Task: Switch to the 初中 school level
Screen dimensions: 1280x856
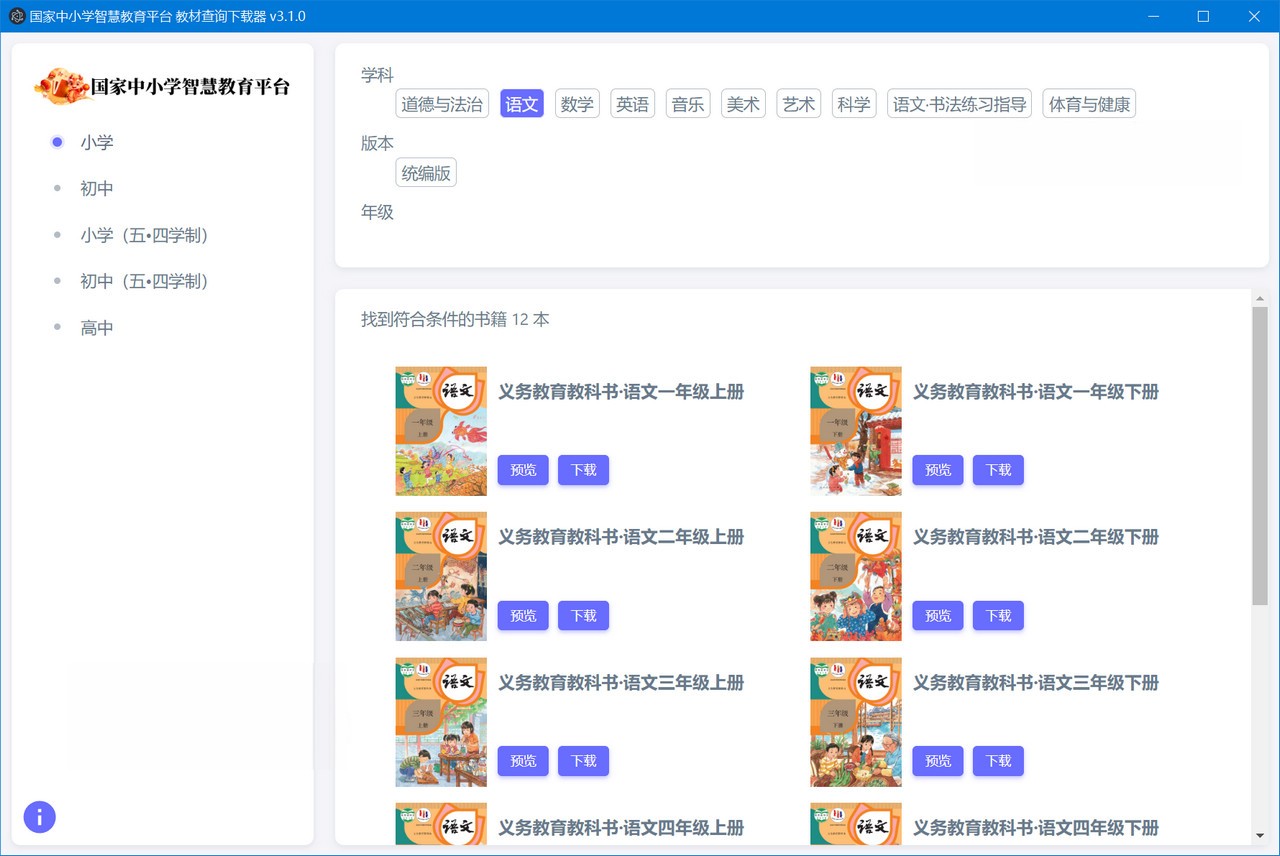Action: (97, 189)
